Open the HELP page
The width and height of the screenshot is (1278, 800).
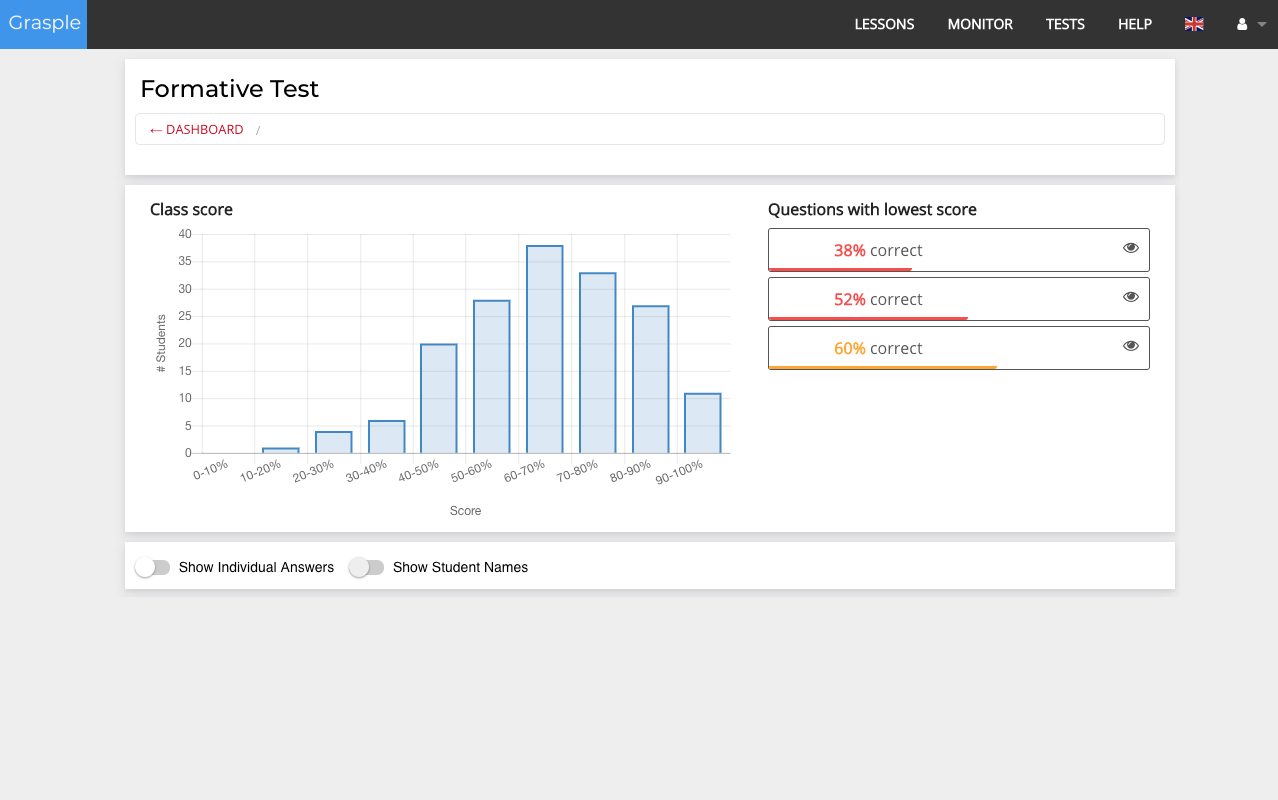[1134, 24]
